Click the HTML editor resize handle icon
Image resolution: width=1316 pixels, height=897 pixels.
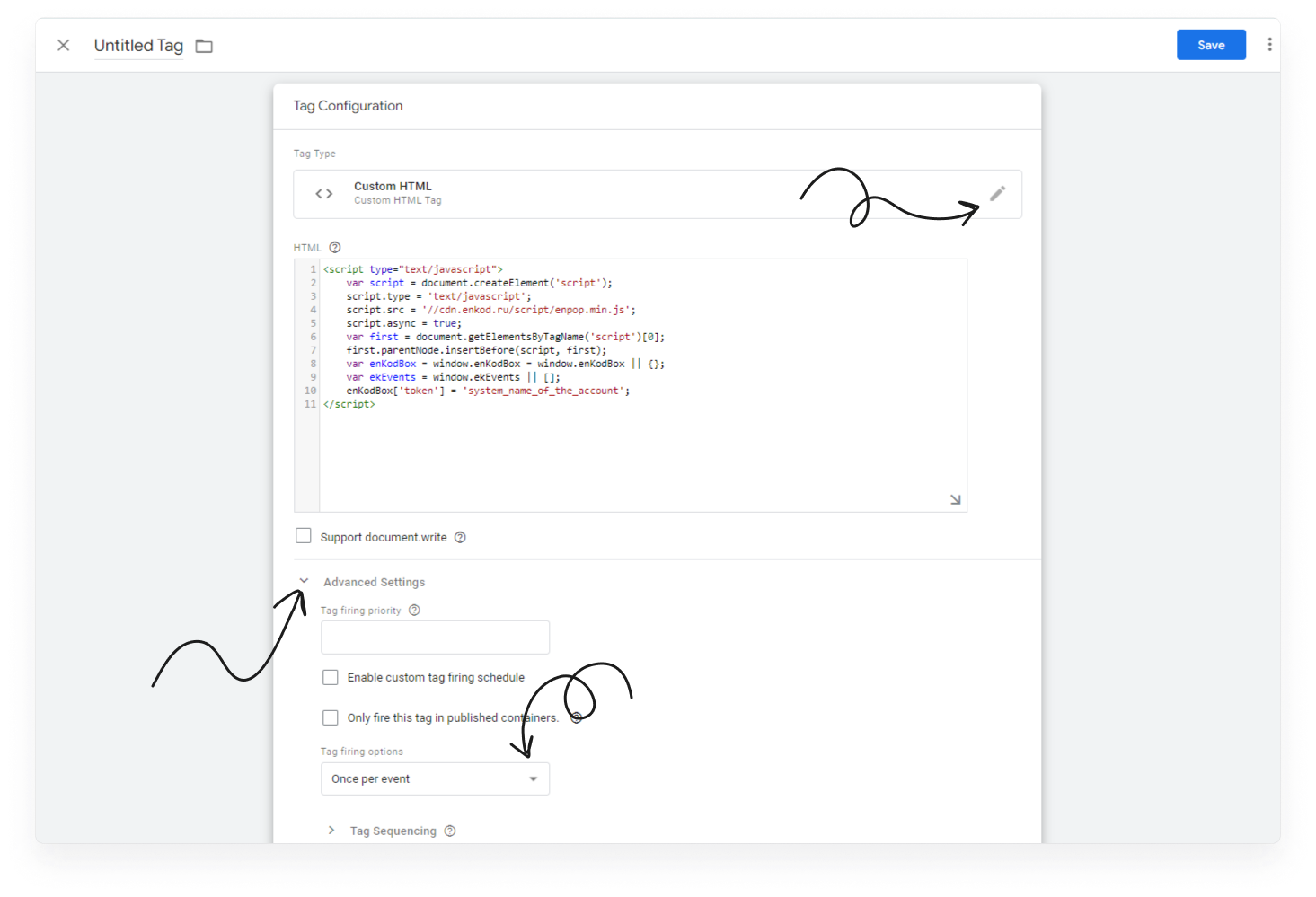(x=955, y=499)
